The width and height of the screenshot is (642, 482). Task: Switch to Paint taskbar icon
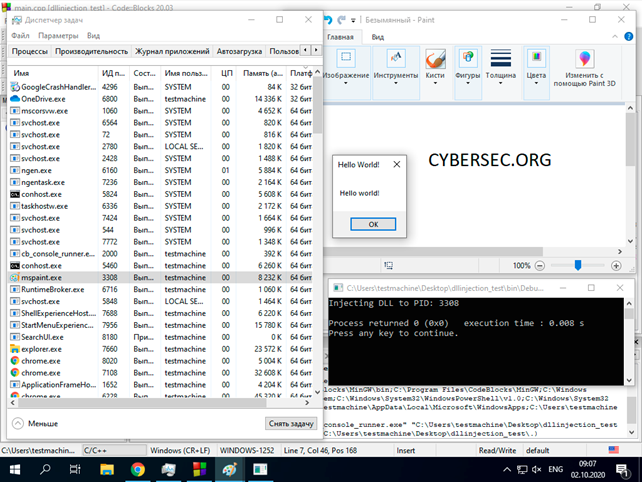pyautogui.click(x=230, y=469)
